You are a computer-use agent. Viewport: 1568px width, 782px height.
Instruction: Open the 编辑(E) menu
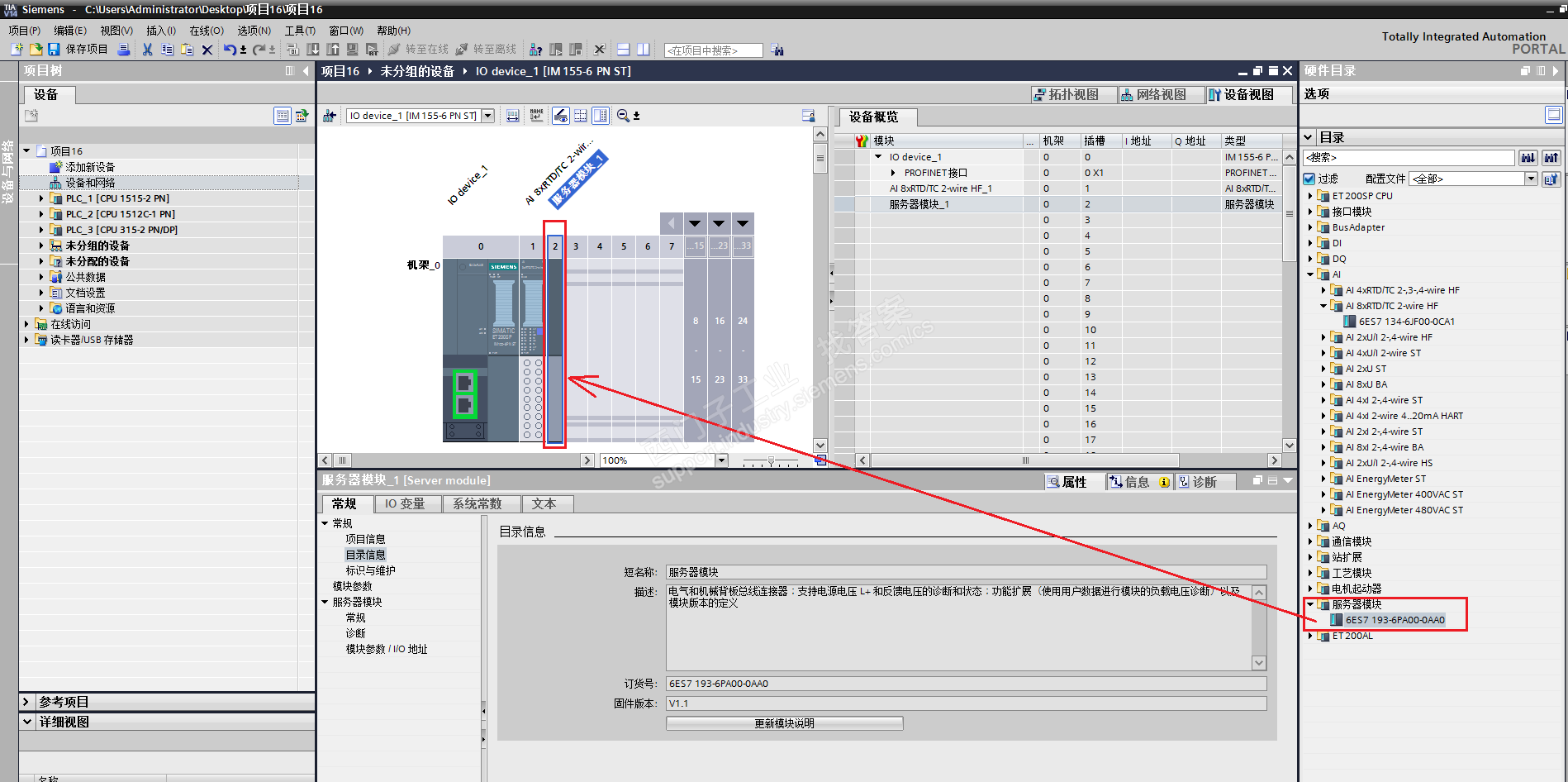pos(70,31)
